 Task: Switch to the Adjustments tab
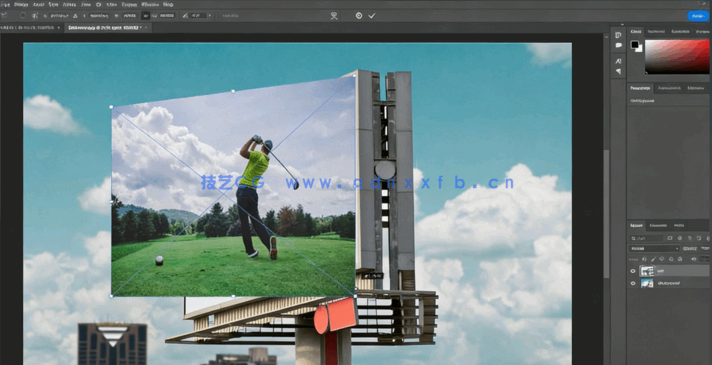tap(669, 88)
